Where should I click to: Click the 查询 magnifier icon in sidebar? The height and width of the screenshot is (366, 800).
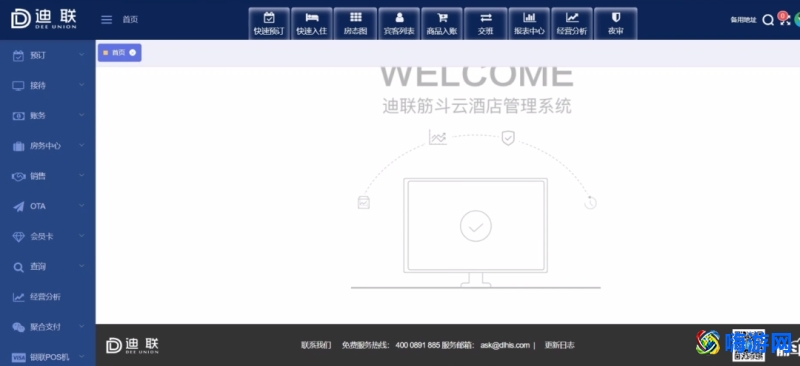(18, 267)
